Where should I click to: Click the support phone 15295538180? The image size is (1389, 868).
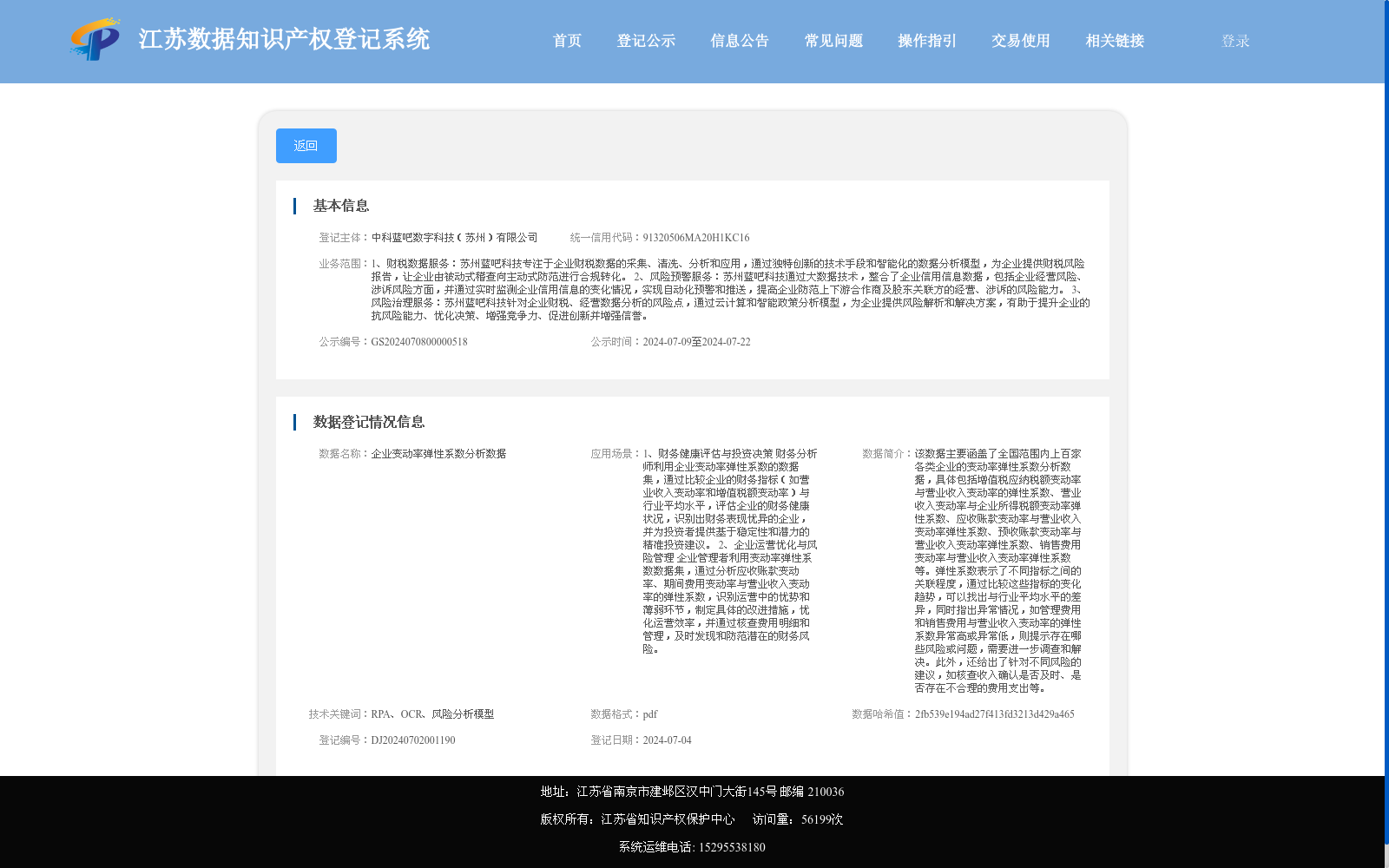pyautogui.click(x=732, y=847)
